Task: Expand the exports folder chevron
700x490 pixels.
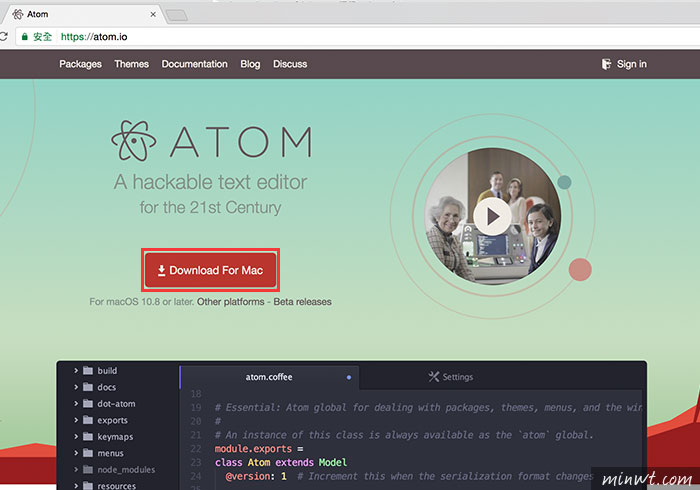Action: point(76,420)
